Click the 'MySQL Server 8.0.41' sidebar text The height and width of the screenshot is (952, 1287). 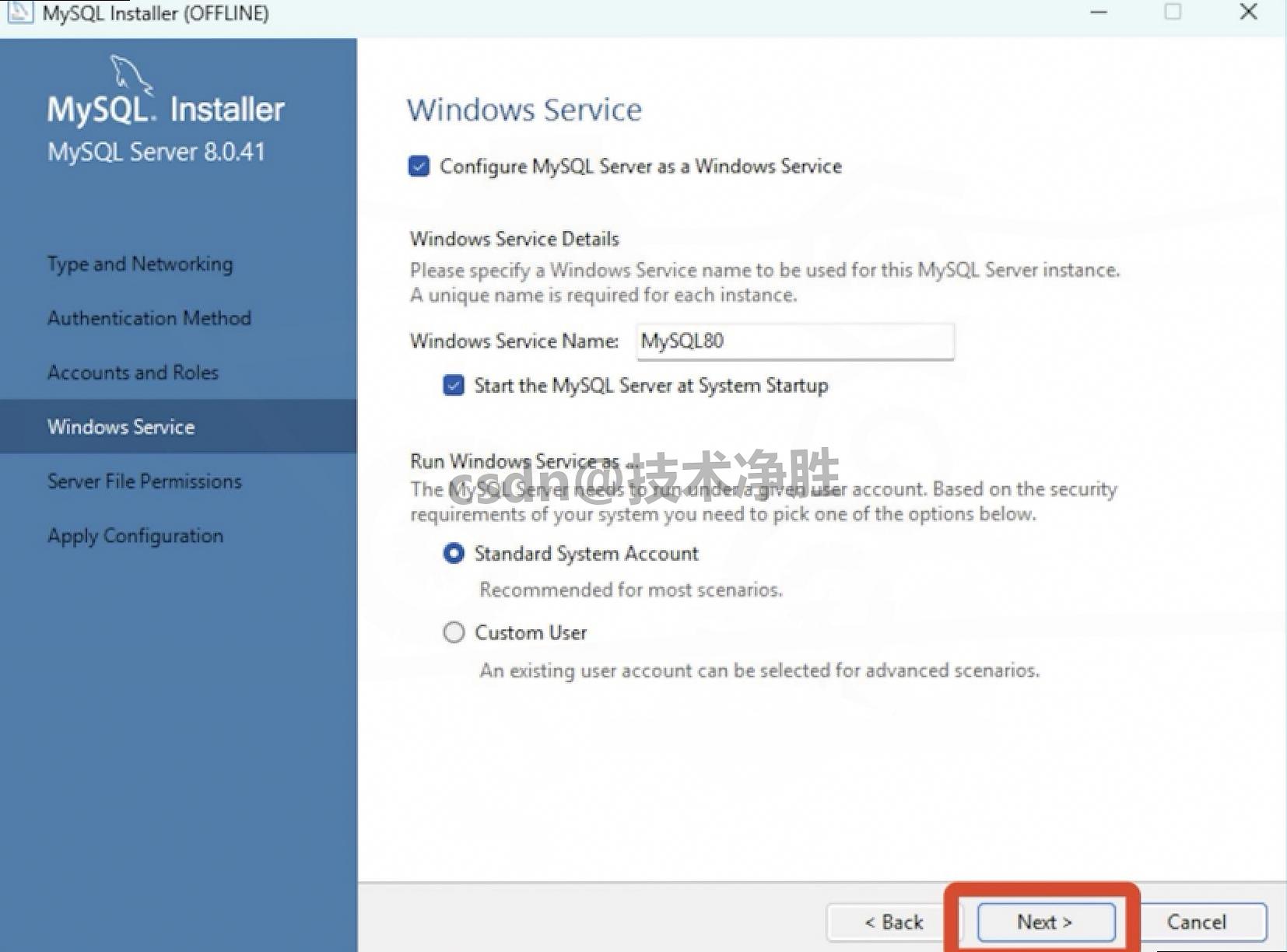tap(156, 152)
